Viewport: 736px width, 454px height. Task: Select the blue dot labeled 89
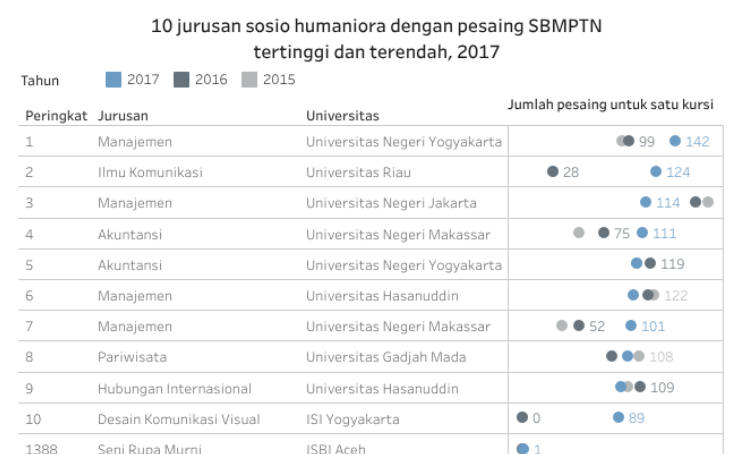point(618,418)
